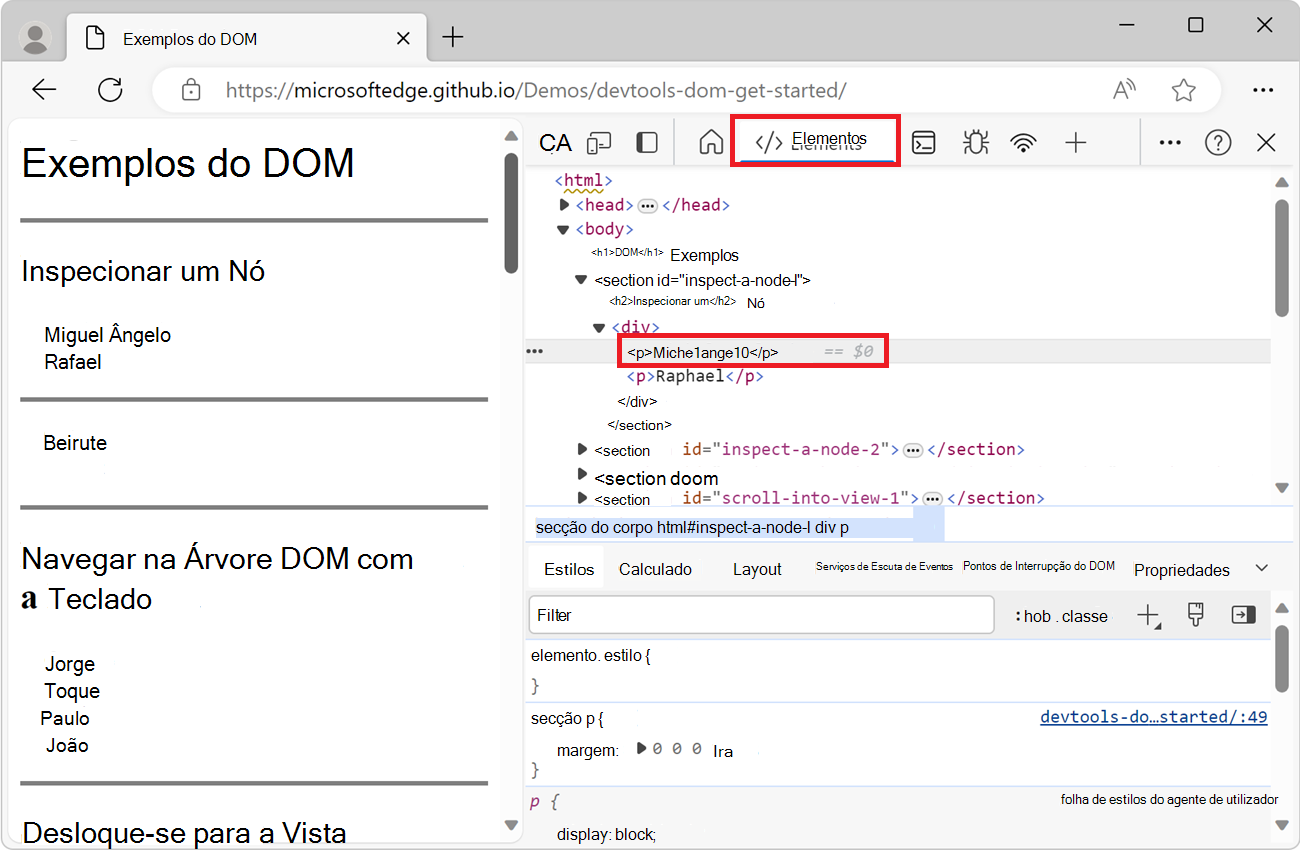
Task: Open the devtools-do…started/:49 stylesheet link
Action: pyautogui.click(x=1153, y=717)
